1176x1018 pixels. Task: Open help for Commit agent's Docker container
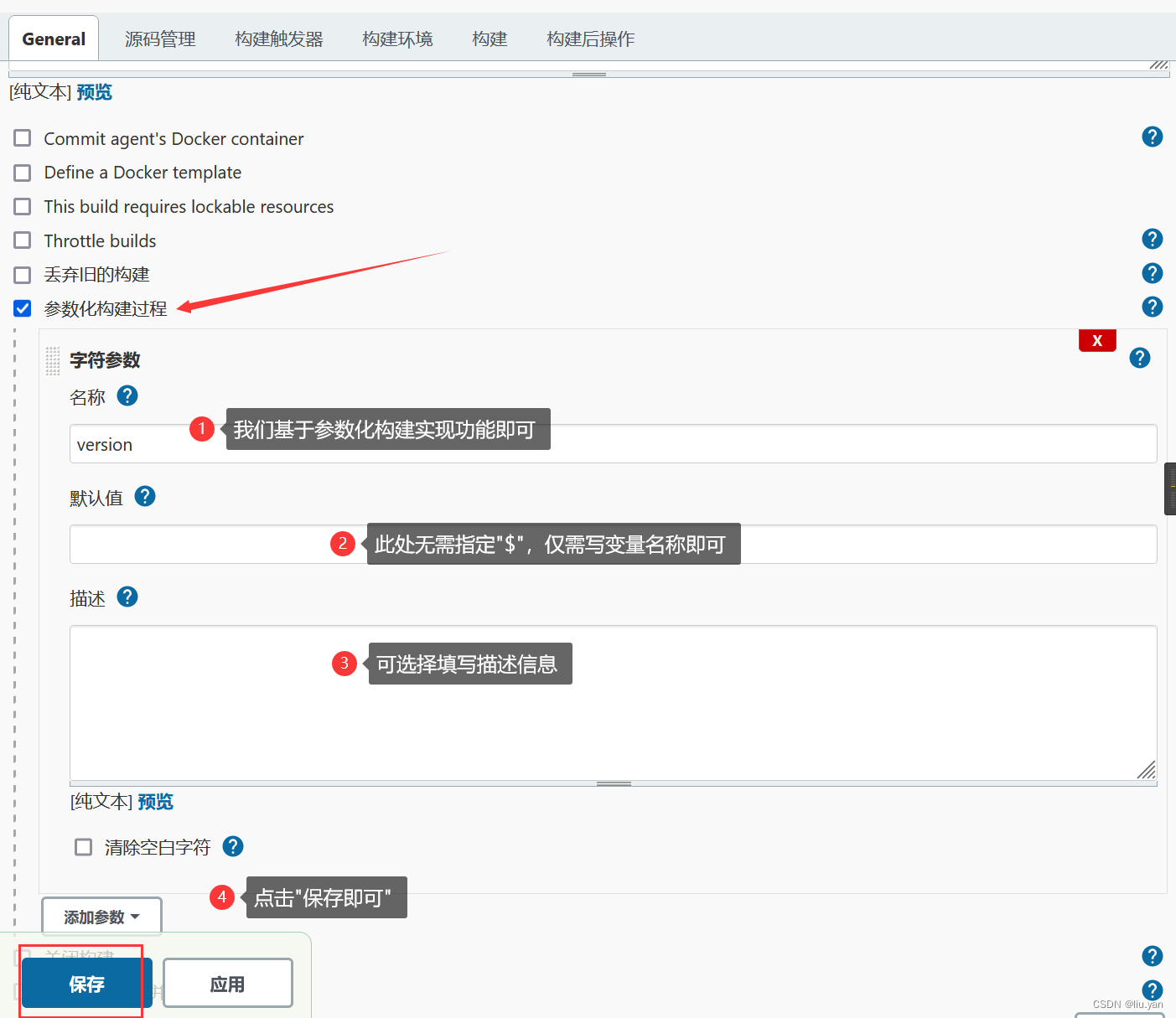point(1153,137)
